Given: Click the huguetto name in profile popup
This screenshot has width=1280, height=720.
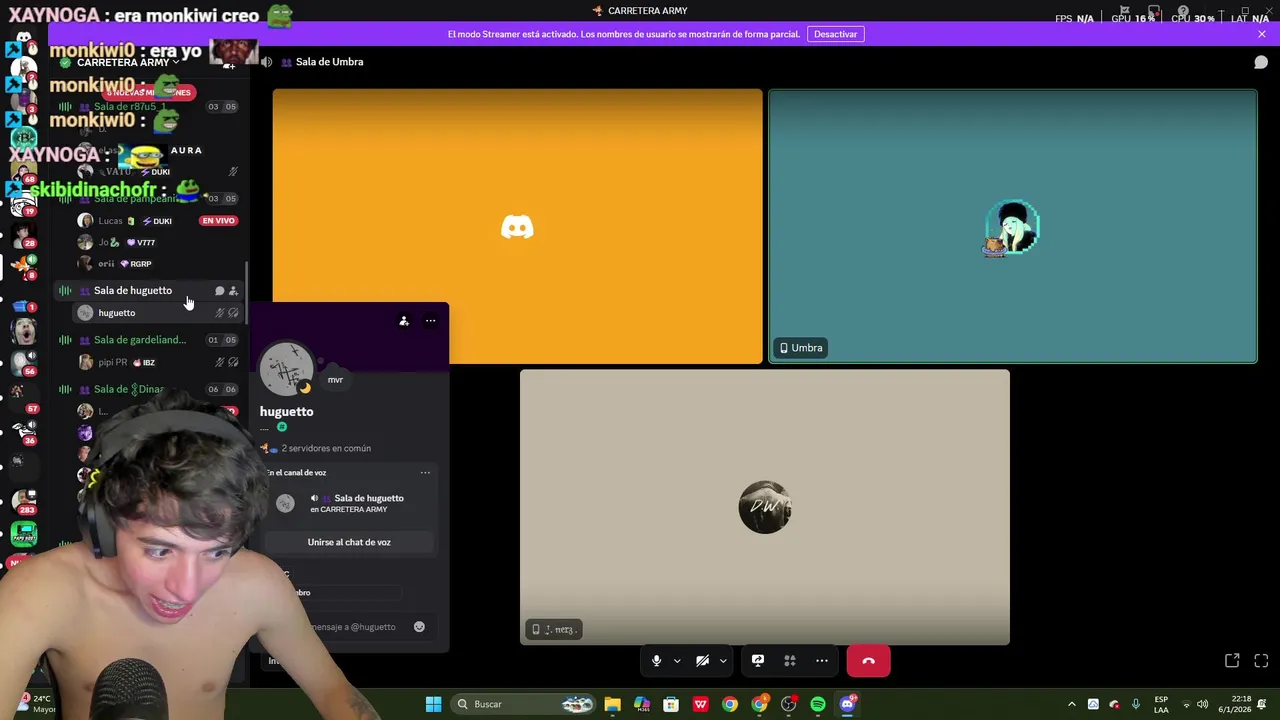Looking at the screenshot, I should point(287,412).
